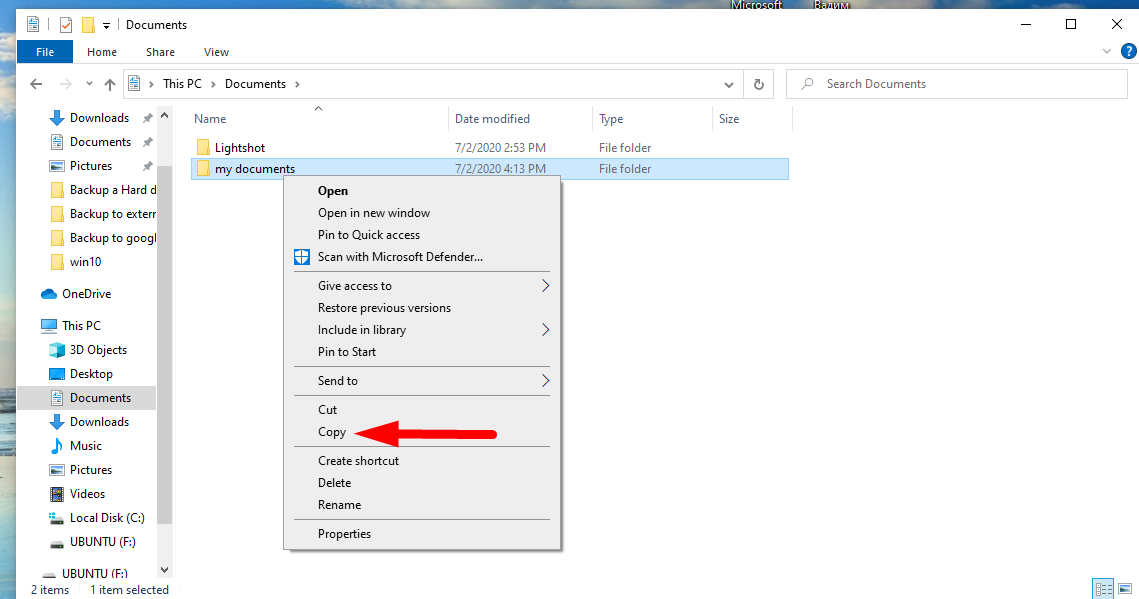Click the Refresh button in address bar

(x=759, y=85)
